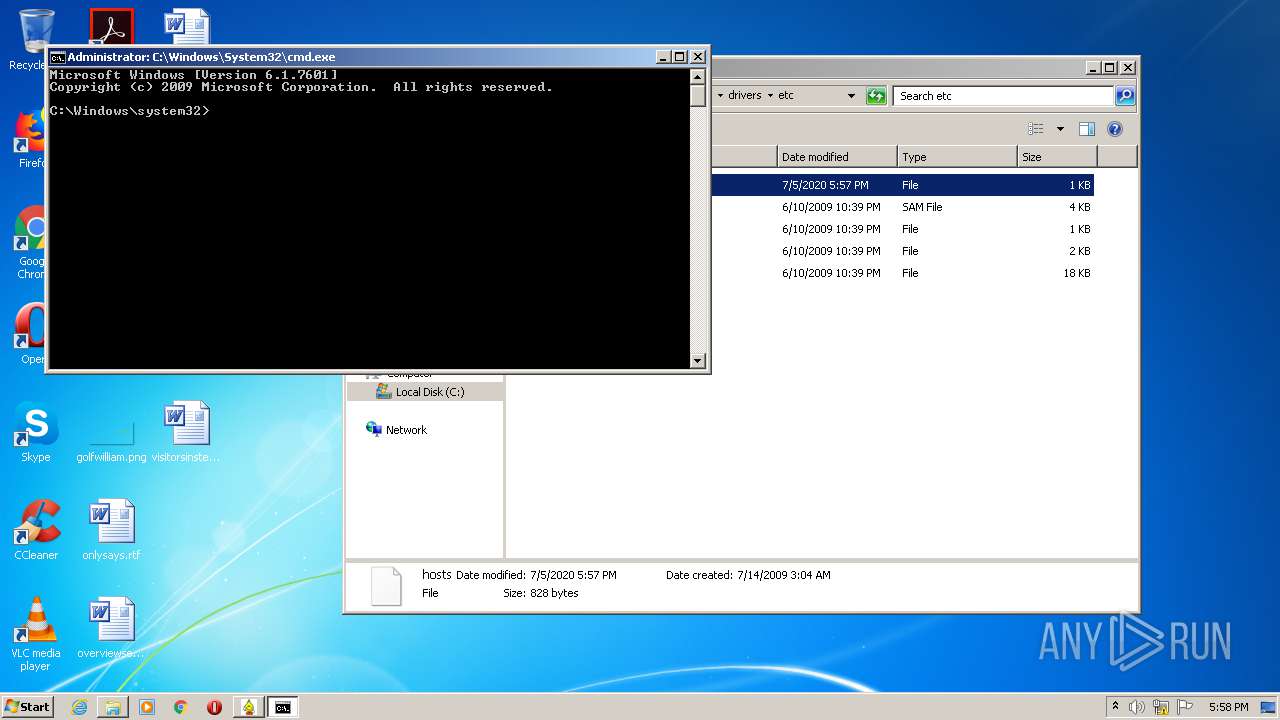Viewport: 1280px width, 720px height.
Task: Select the visitorsinste... Word document icon
Action: (x=186, y=432)
